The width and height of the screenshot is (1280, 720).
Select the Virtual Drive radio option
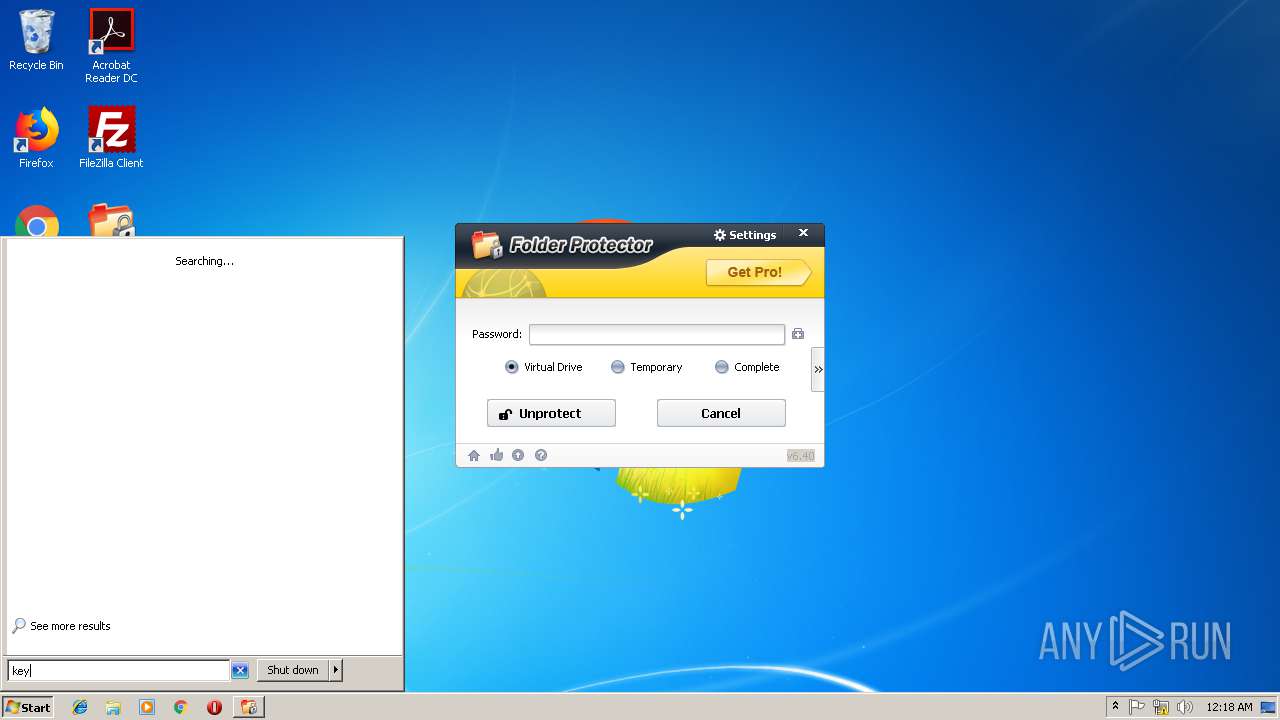(544, 367)
